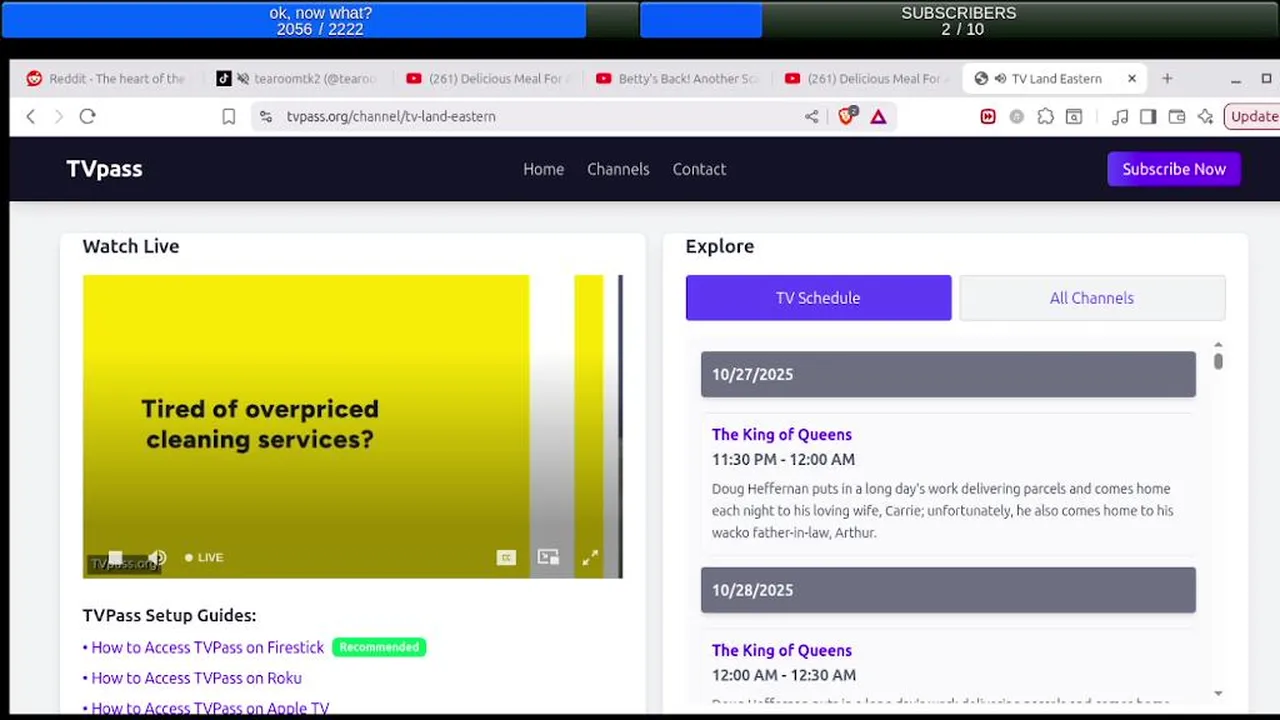Open a new browser tab

(x=1166, y=78)
